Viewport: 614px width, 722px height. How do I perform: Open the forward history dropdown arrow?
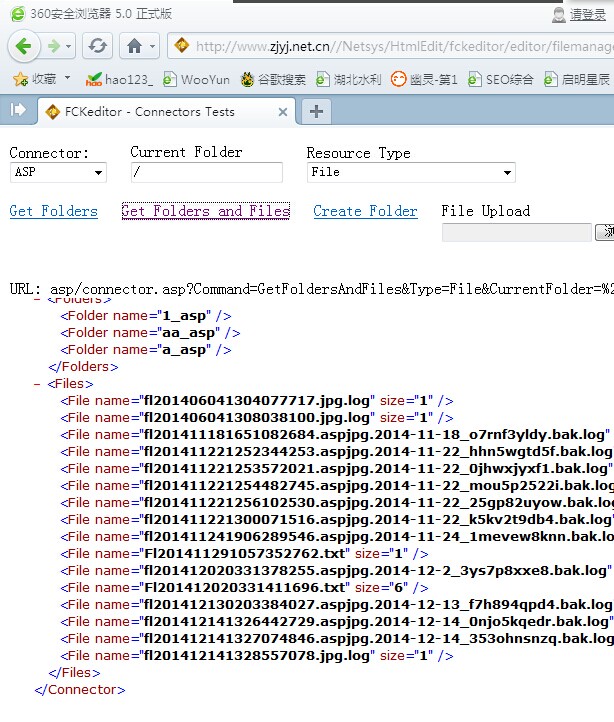[x=69, y=46]
